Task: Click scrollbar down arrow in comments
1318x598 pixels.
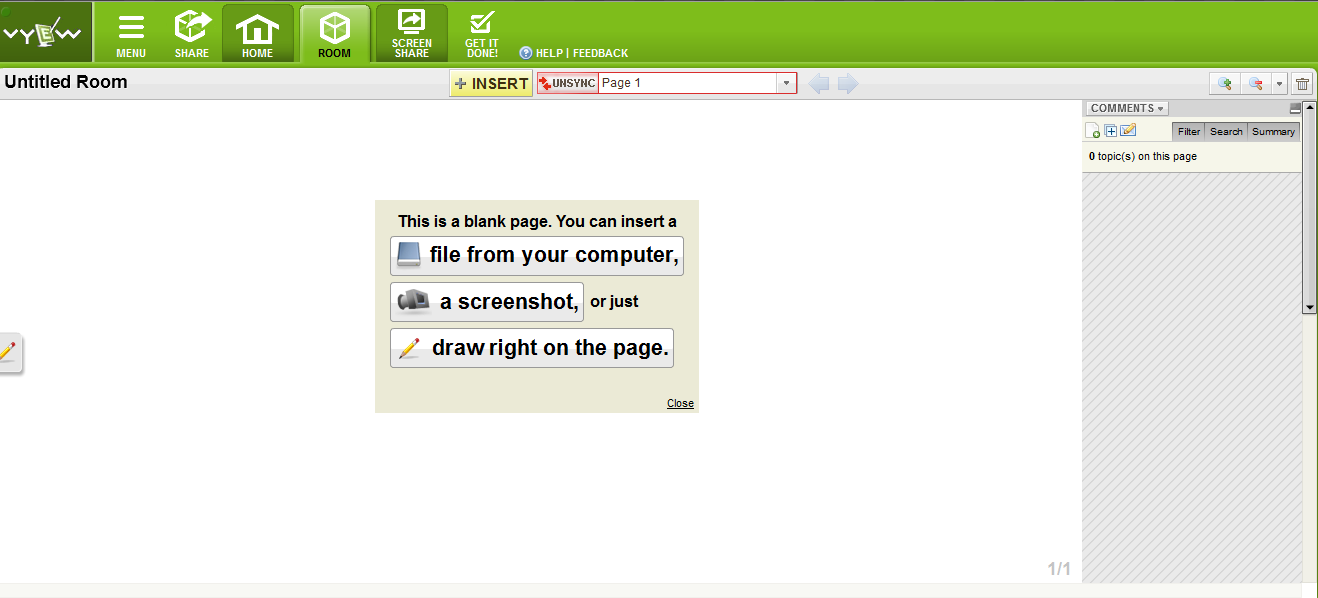Action: point(1310,307)
